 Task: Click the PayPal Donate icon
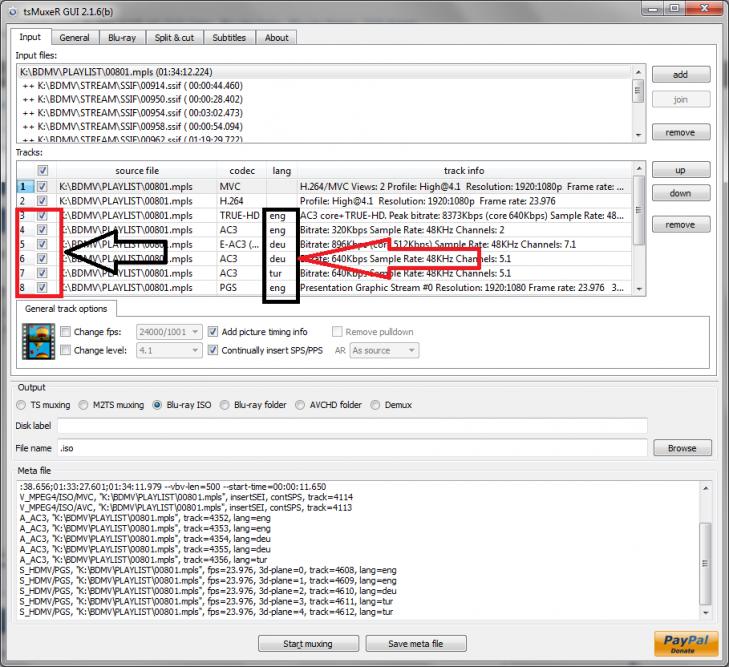[x=685, y=642]
